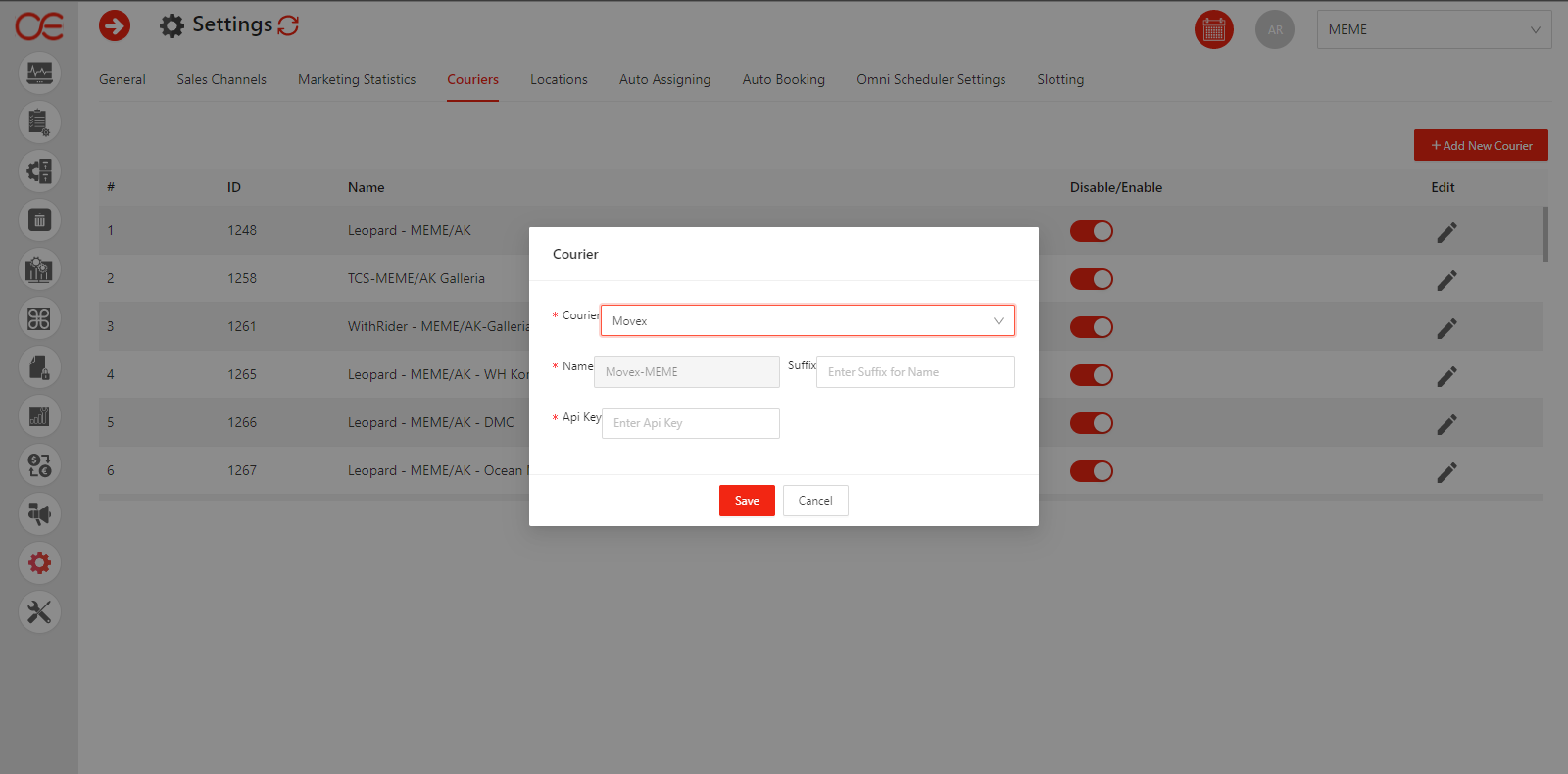Switch to the Locations tab

559,80
